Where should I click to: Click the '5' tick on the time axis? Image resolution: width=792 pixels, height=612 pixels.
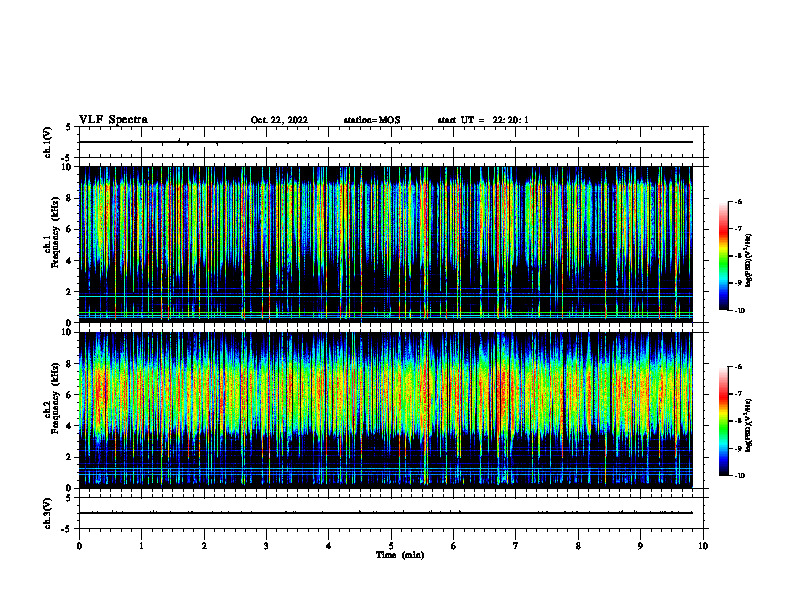click(391, 546)
